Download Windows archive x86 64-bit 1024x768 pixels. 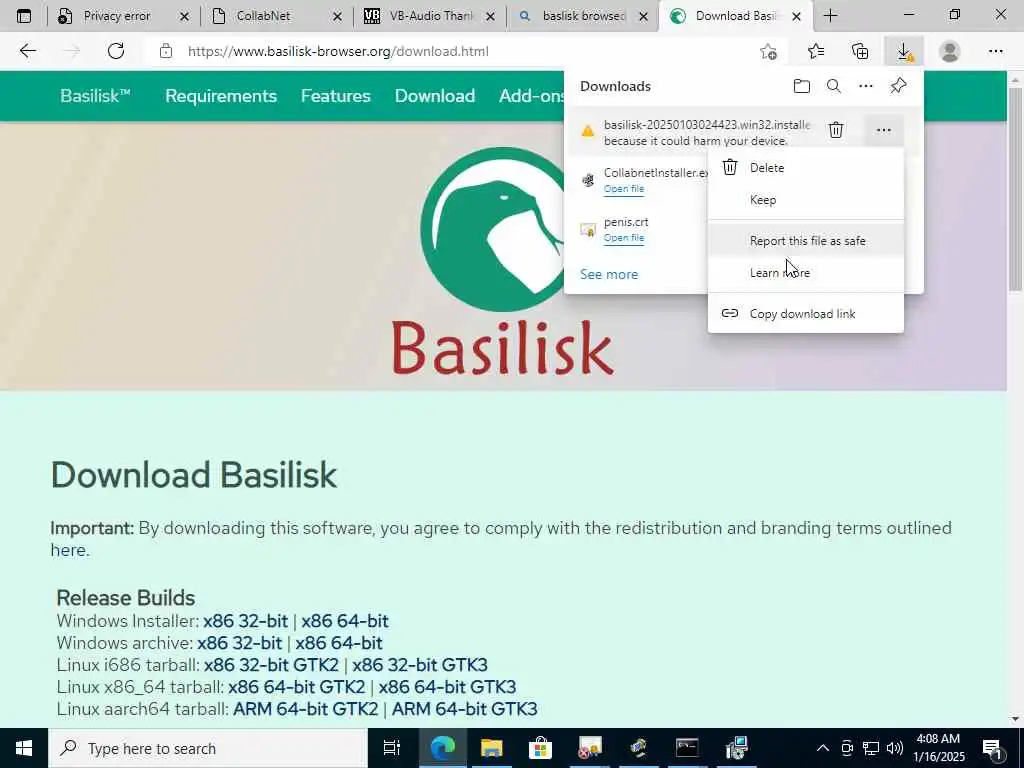coord(339,643)
